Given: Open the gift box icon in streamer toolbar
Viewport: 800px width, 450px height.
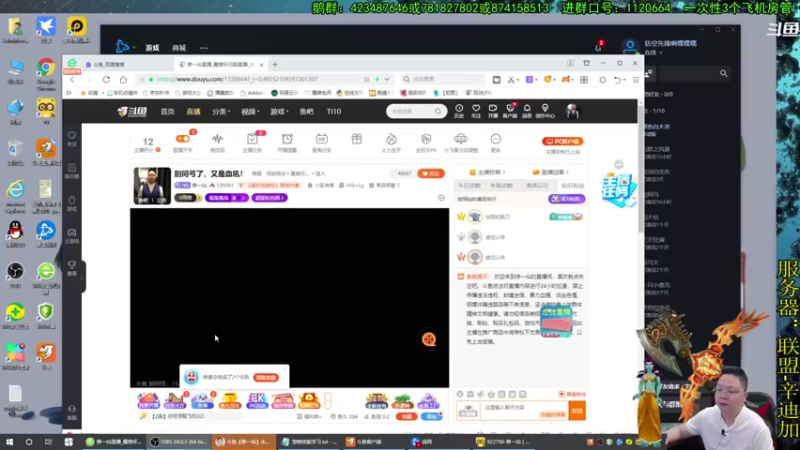Looking at the screenshot, I should pyautogui.click(x=357, y=139).
